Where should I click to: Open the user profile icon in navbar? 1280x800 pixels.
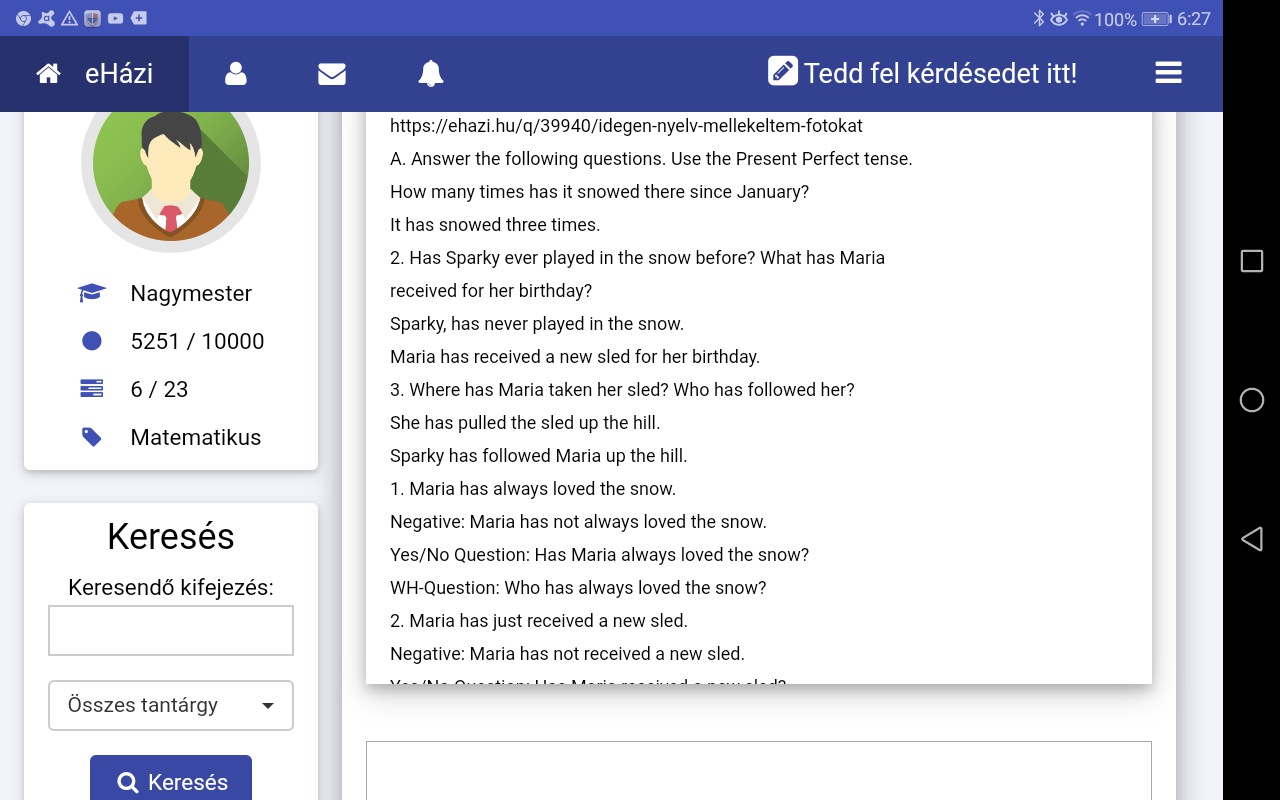pos(236,74)
